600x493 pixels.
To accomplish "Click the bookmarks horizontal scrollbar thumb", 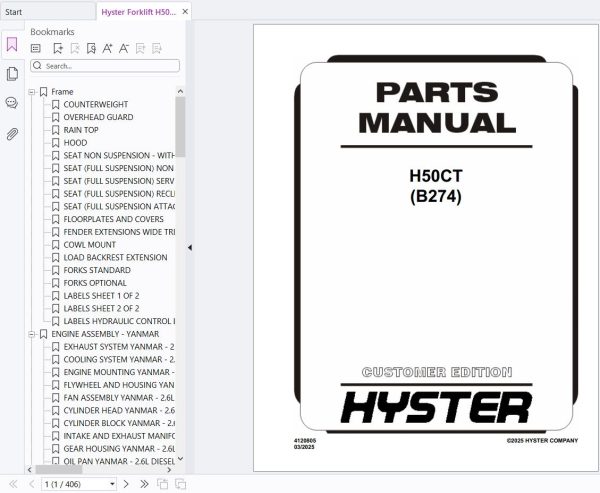I will point(59,469).
